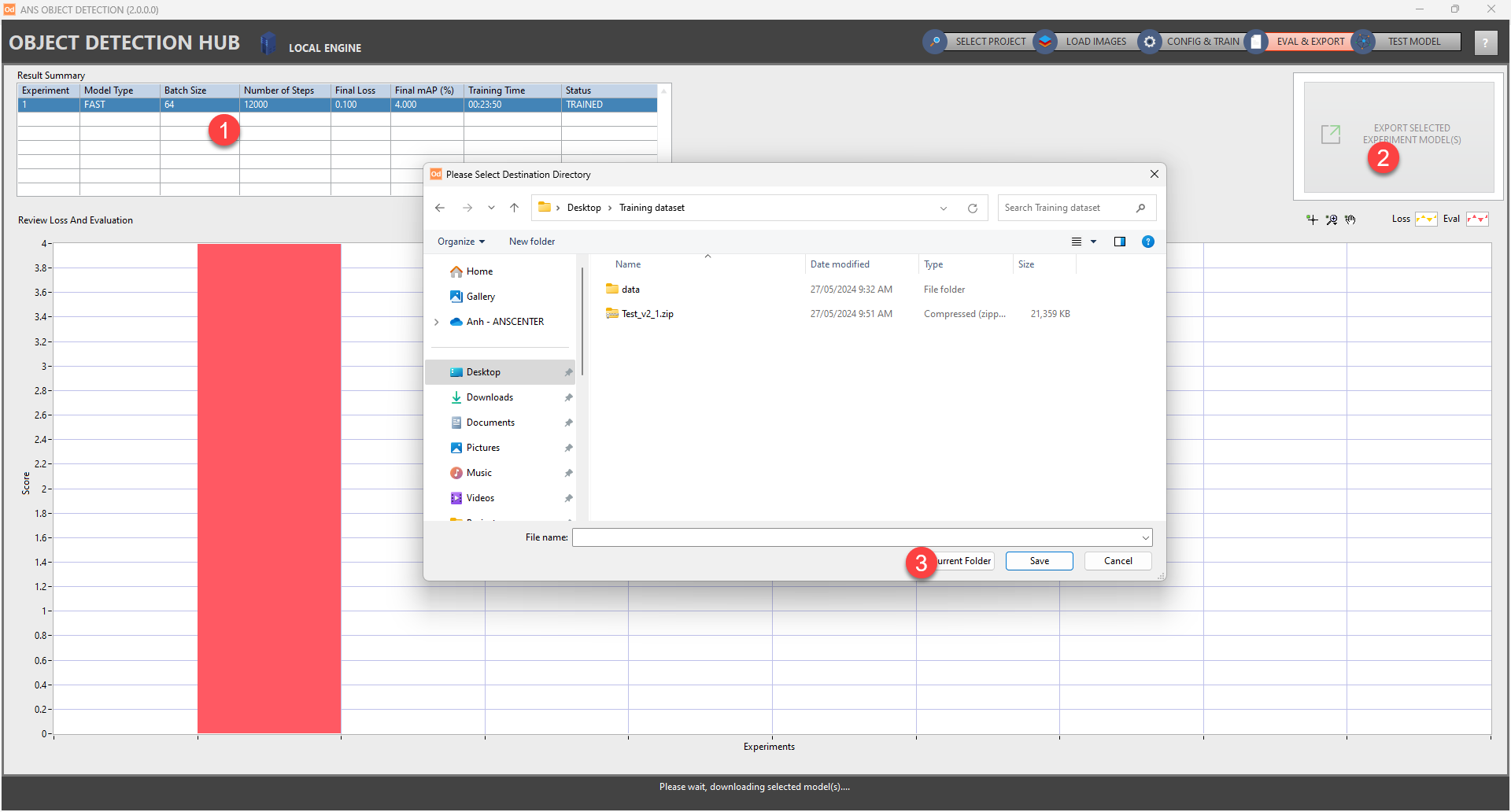Click the Save button in the dialog
This screenshot has width=1511, height=812.
pos(1039,561)
